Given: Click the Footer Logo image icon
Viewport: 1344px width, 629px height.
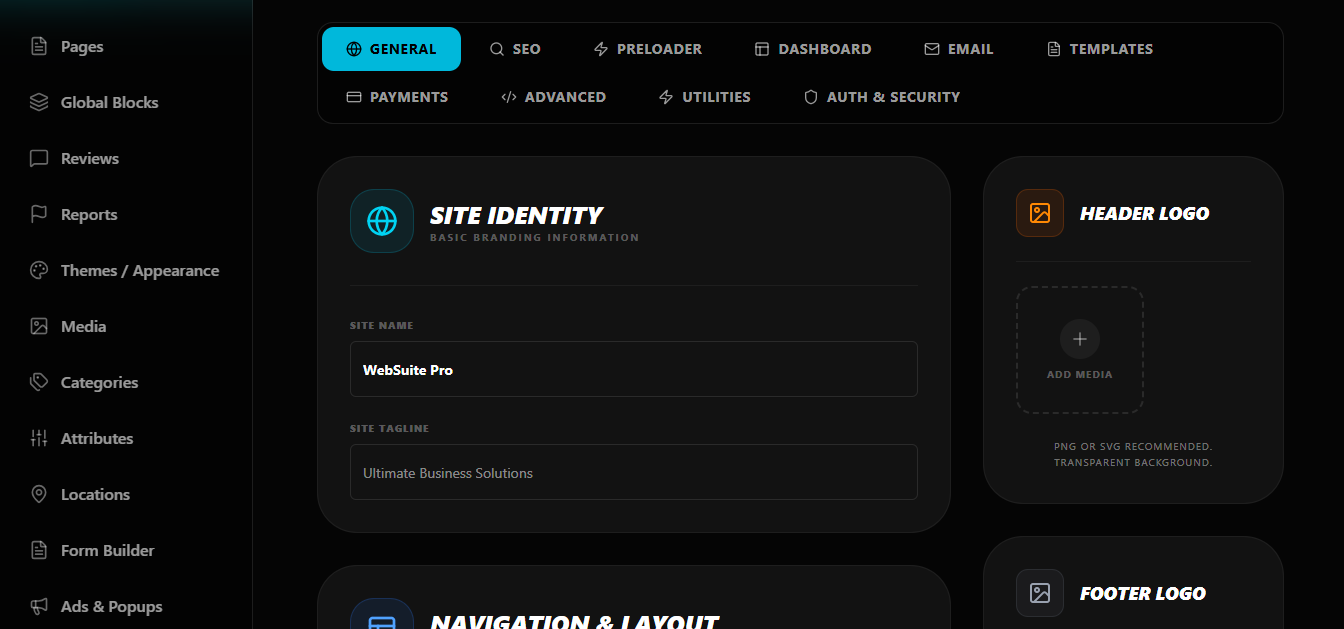Looking at the screenshot, I should tap(1040, 593).
